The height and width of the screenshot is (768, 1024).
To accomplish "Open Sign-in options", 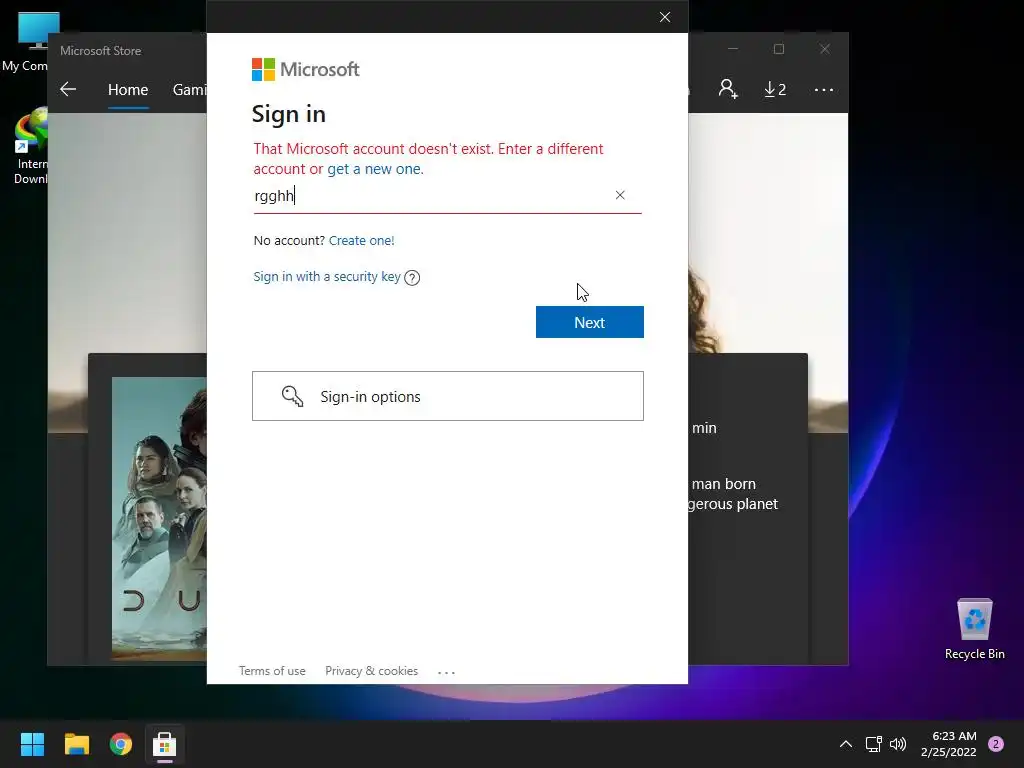I will coord(447,396).
